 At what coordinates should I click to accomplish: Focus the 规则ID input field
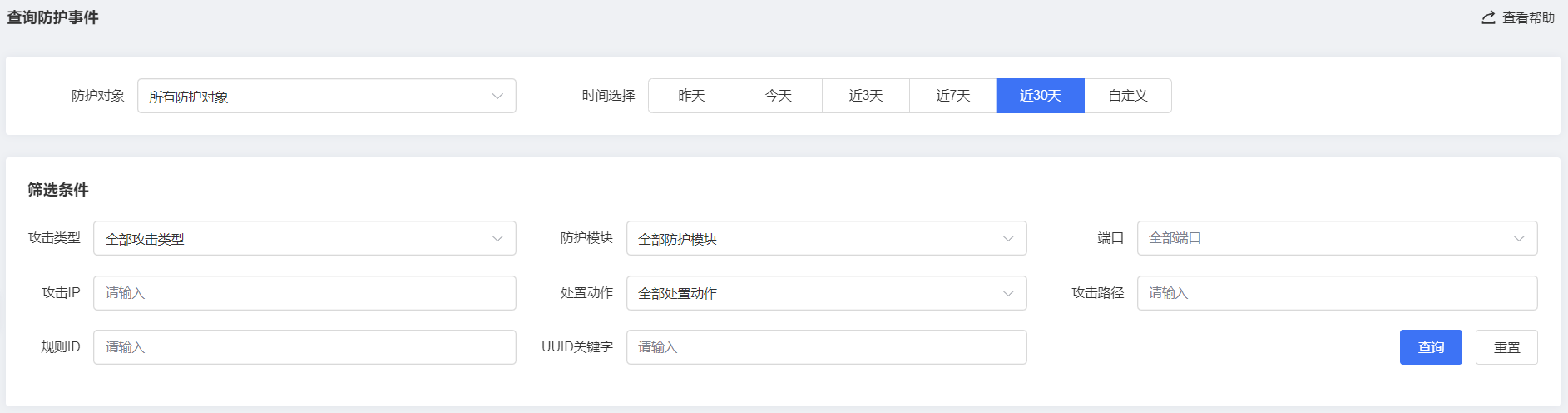[304, 347]
